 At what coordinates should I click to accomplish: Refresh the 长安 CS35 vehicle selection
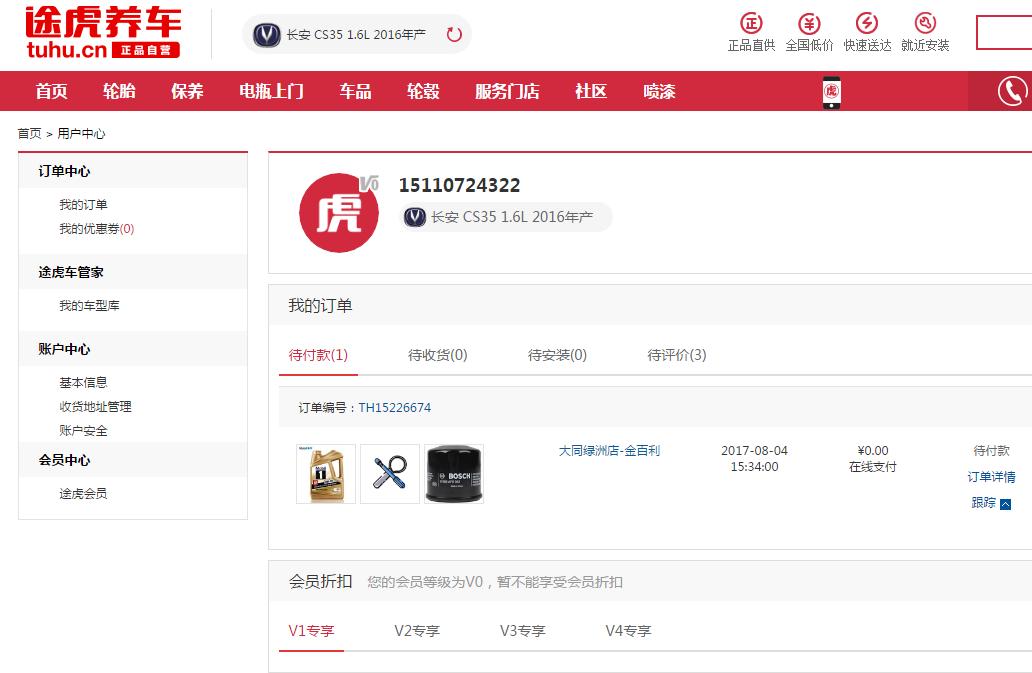[x=455, y=33]
